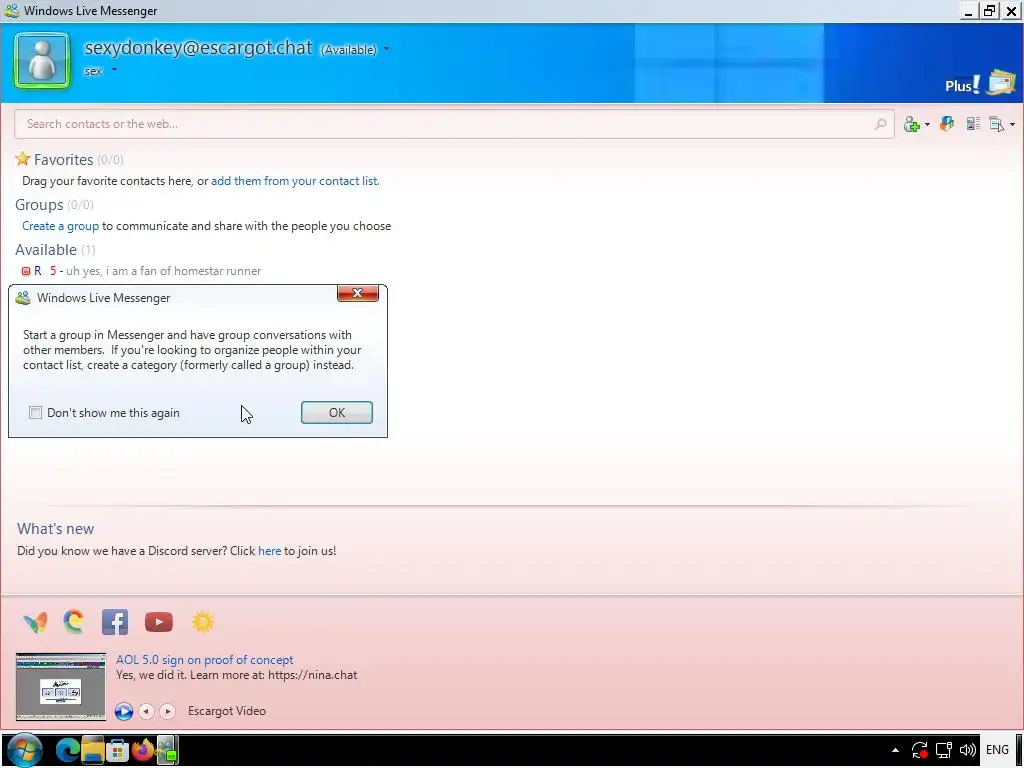Viewport: 1024px width, 768px height.
Task: Show hidden tray icons arrow
Action: click(895, 750)
